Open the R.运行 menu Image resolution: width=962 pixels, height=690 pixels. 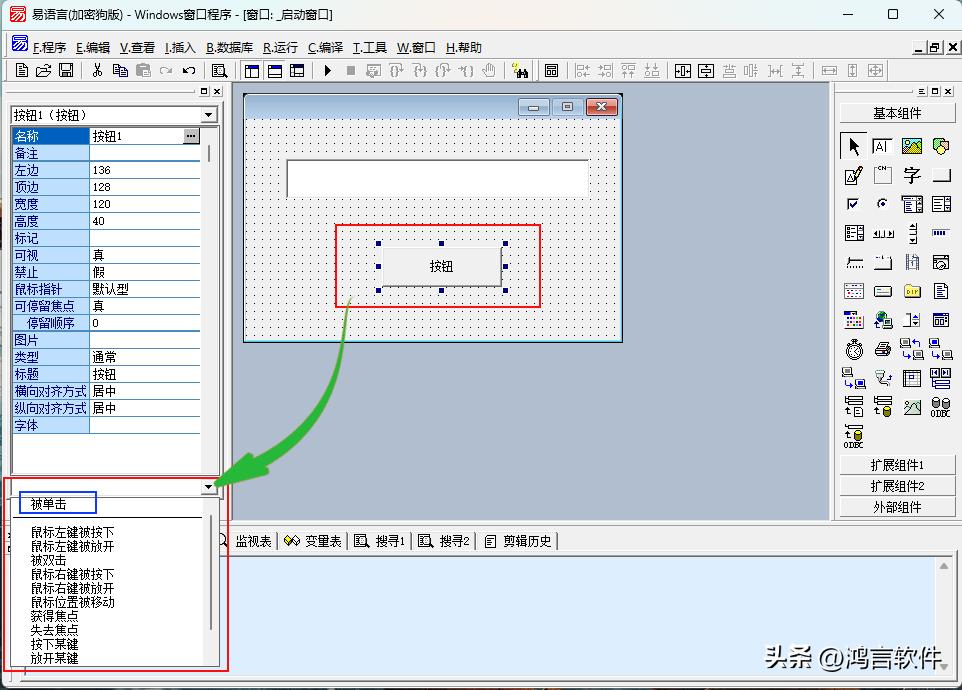click(280, 47)
